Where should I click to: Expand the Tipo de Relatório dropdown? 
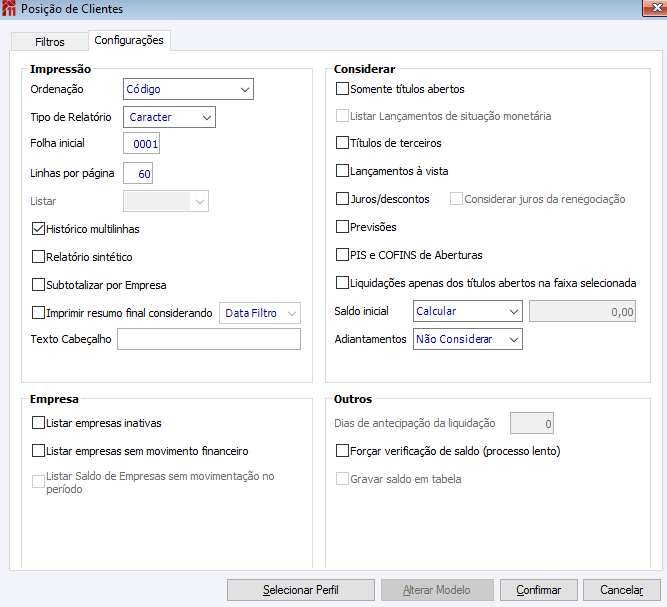coord(169,117)
